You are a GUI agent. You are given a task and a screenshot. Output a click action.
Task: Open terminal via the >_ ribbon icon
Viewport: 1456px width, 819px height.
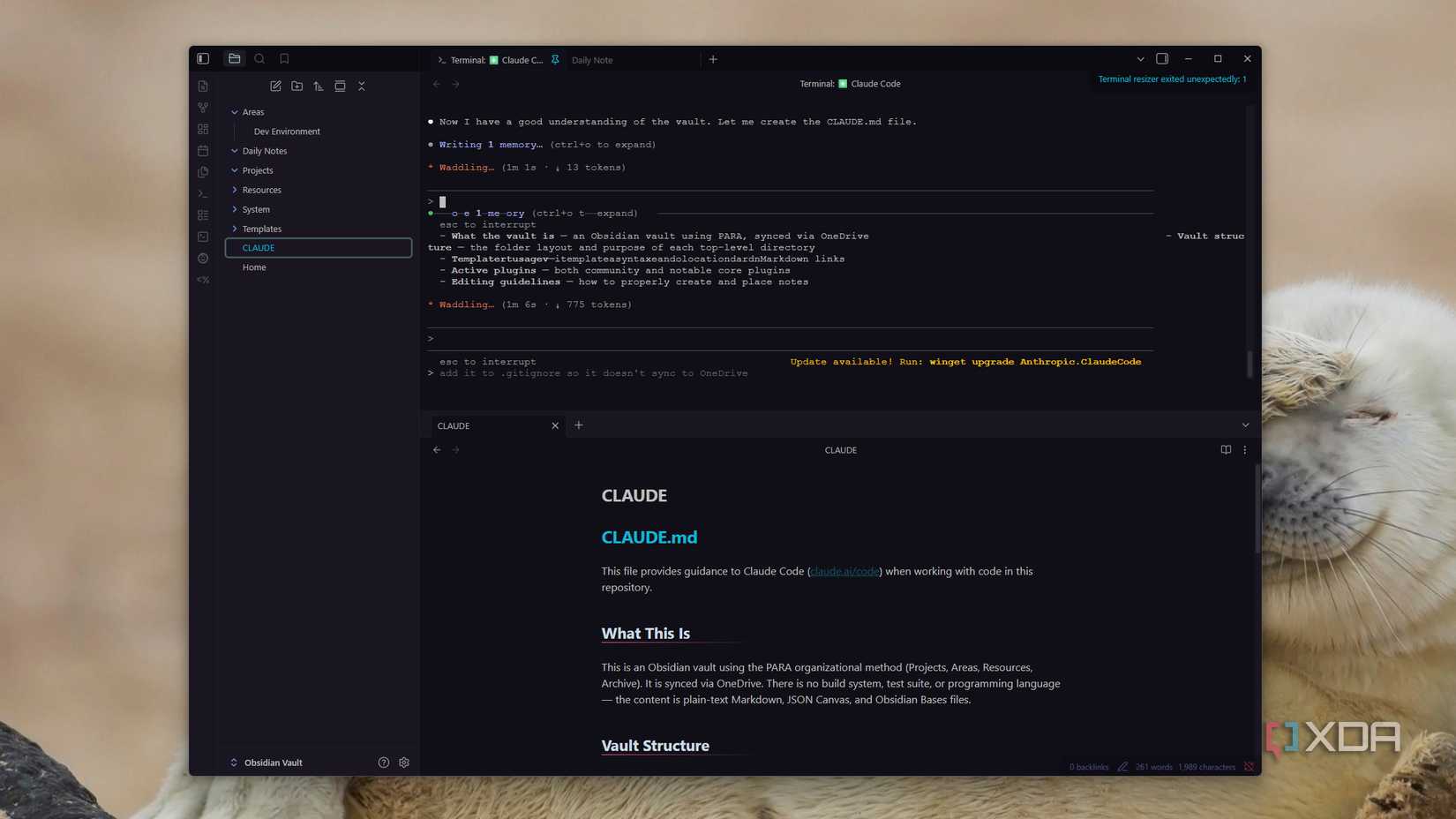tap(203, 194)
